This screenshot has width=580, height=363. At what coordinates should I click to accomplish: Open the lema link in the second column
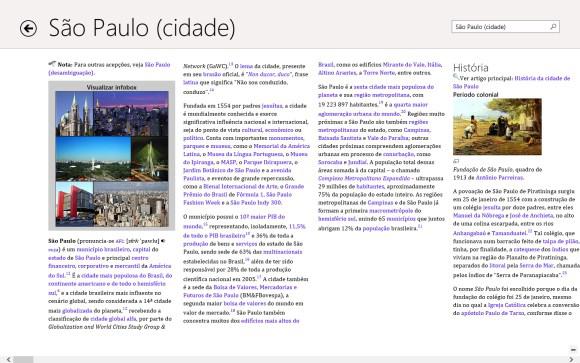(x=246, y=66)
